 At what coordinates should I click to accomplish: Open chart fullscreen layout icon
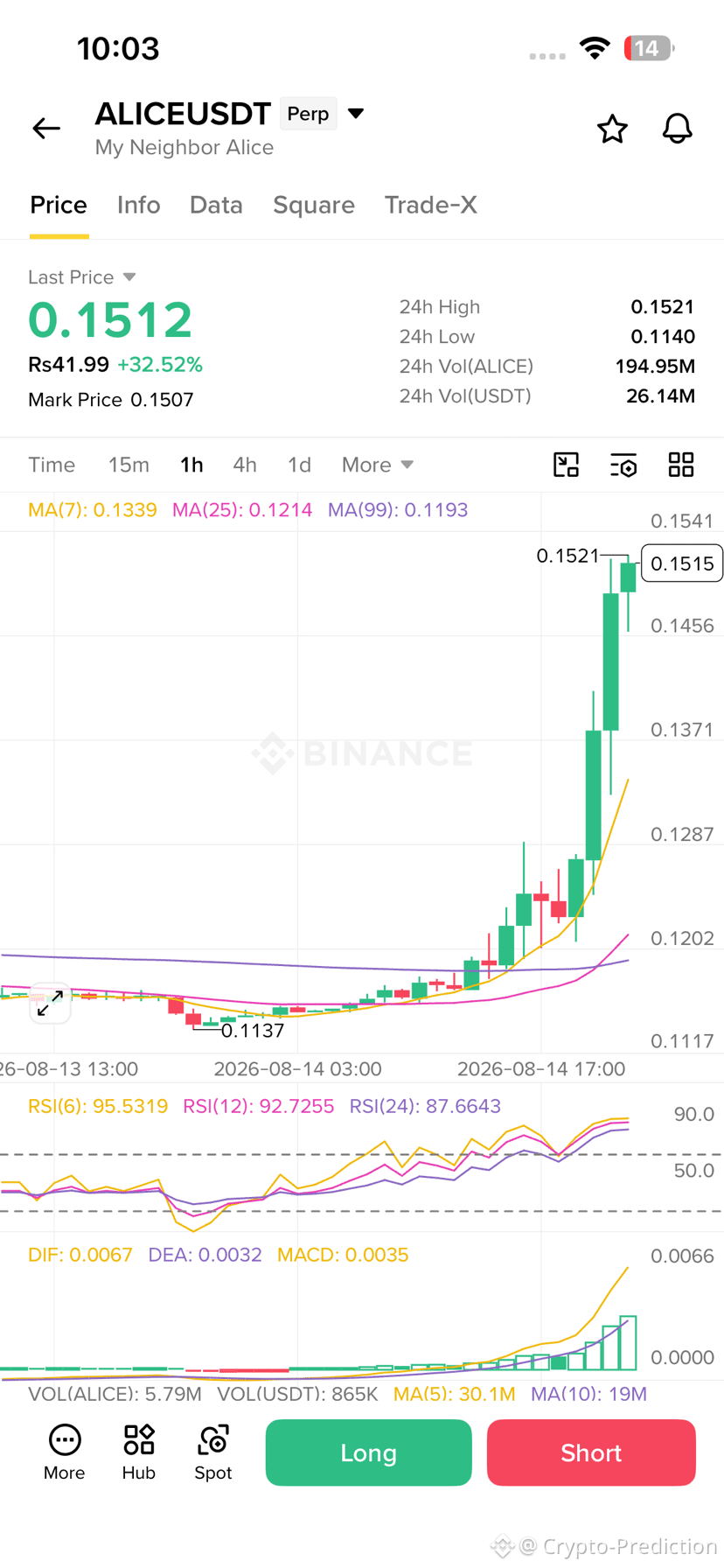click(x=567, y=465)
